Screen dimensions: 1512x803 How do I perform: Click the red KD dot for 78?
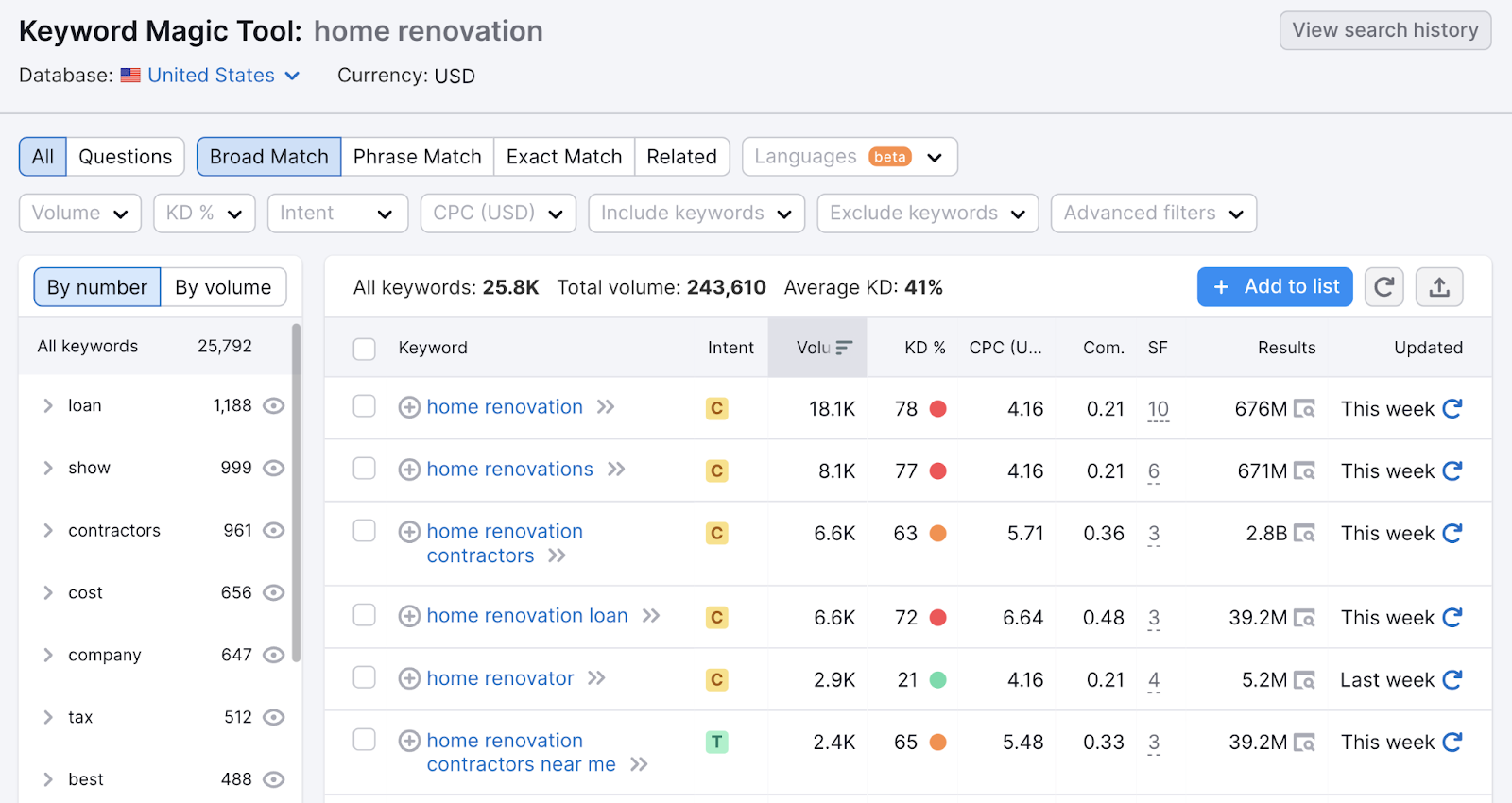[938, 409]
